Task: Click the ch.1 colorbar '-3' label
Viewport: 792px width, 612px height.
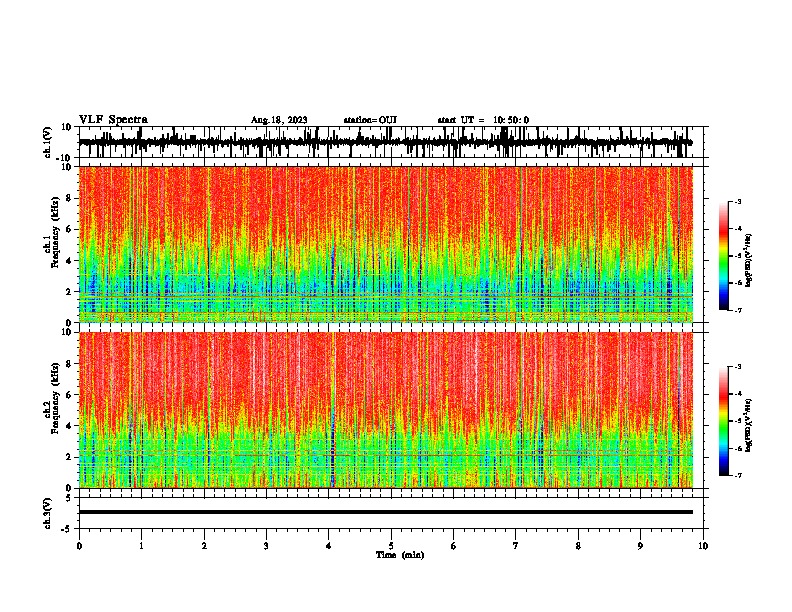Action: click(x=737, y=201)
